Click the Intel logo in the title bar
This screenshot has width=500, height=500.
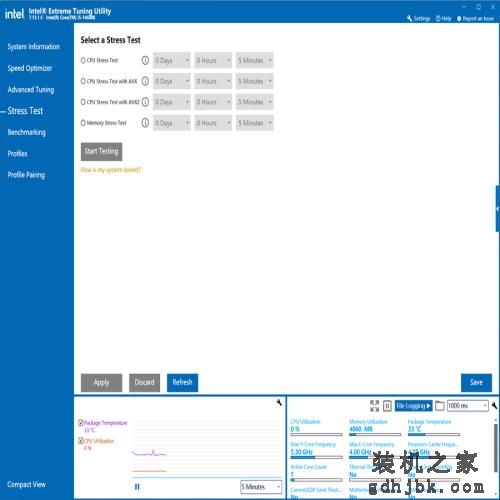coord(14,14)
